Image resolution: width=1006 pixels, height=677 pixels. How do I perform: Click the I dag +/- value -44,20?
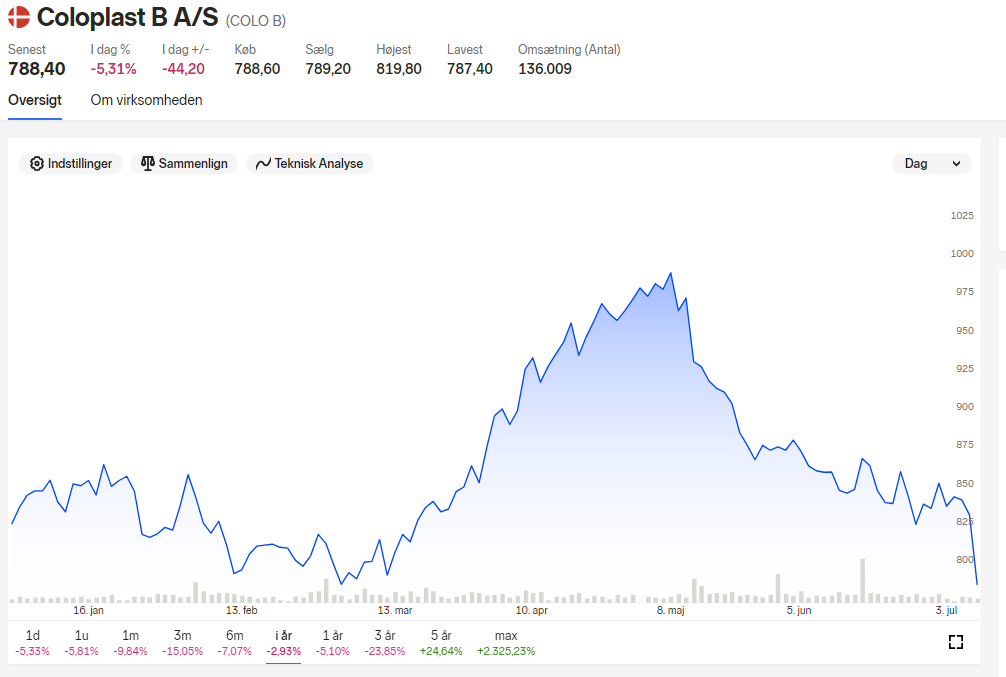coord(183,69)
